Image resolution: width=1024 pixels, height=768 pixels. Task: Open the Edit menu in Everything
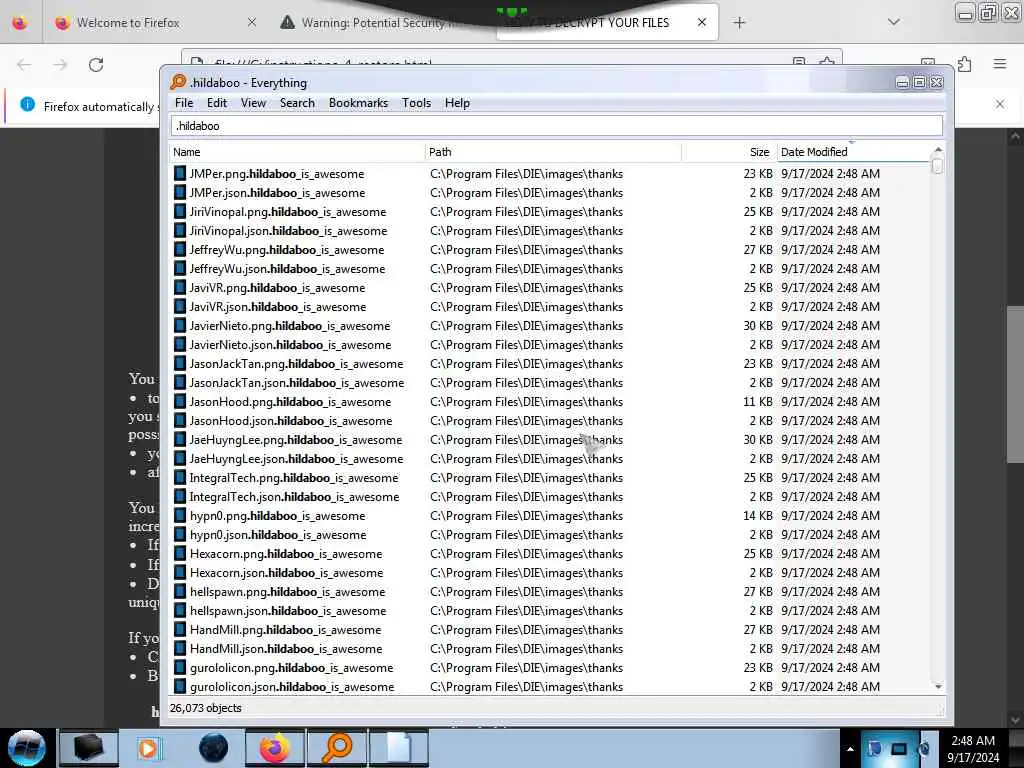pyautogui.click(x=217, y=103)
